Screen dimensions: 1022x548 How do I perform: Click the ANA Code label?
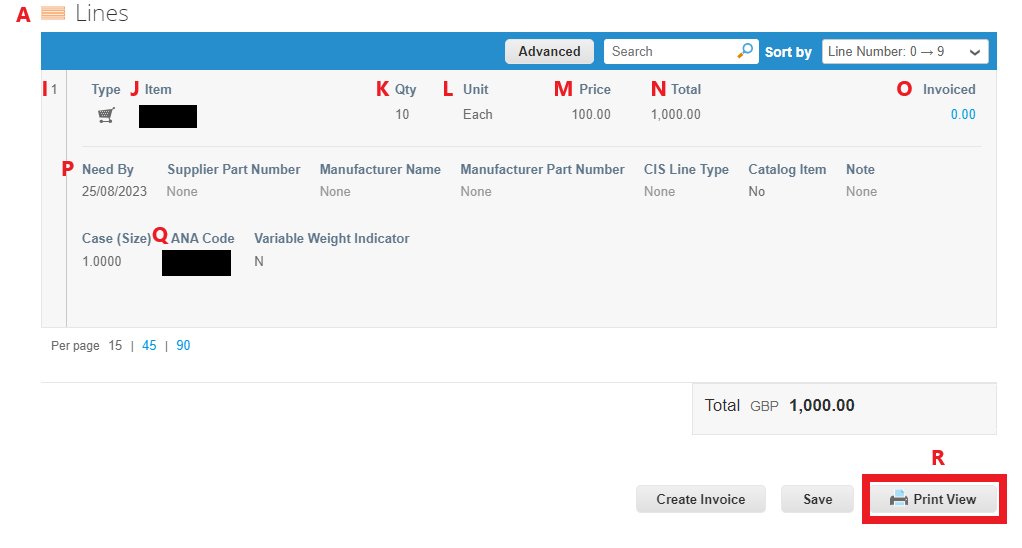click(203, 238)
